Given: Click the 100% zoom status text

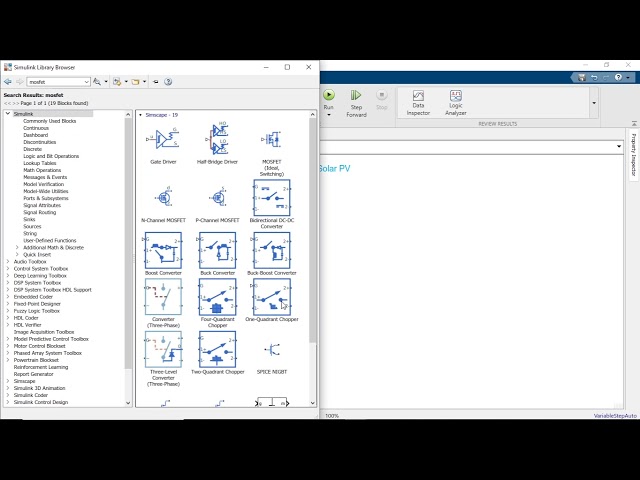Looking at the screenshot, I should (x=332, y=416).
